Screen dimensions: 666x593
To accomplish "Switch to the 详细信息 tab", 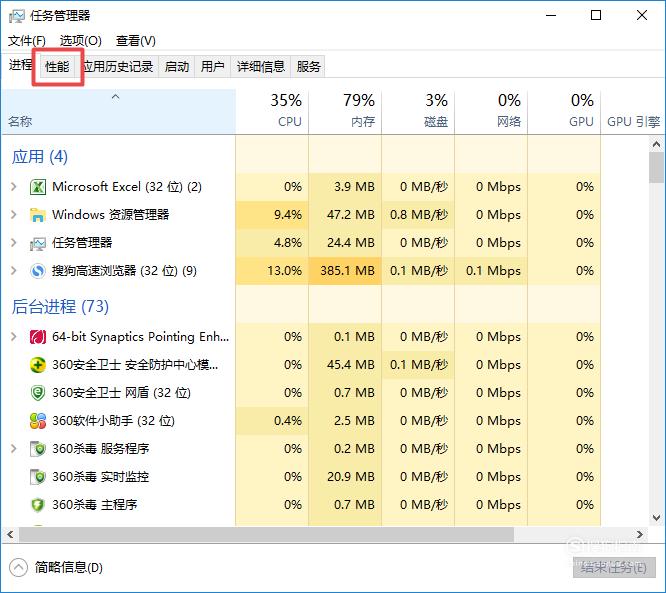I will 261,67.
